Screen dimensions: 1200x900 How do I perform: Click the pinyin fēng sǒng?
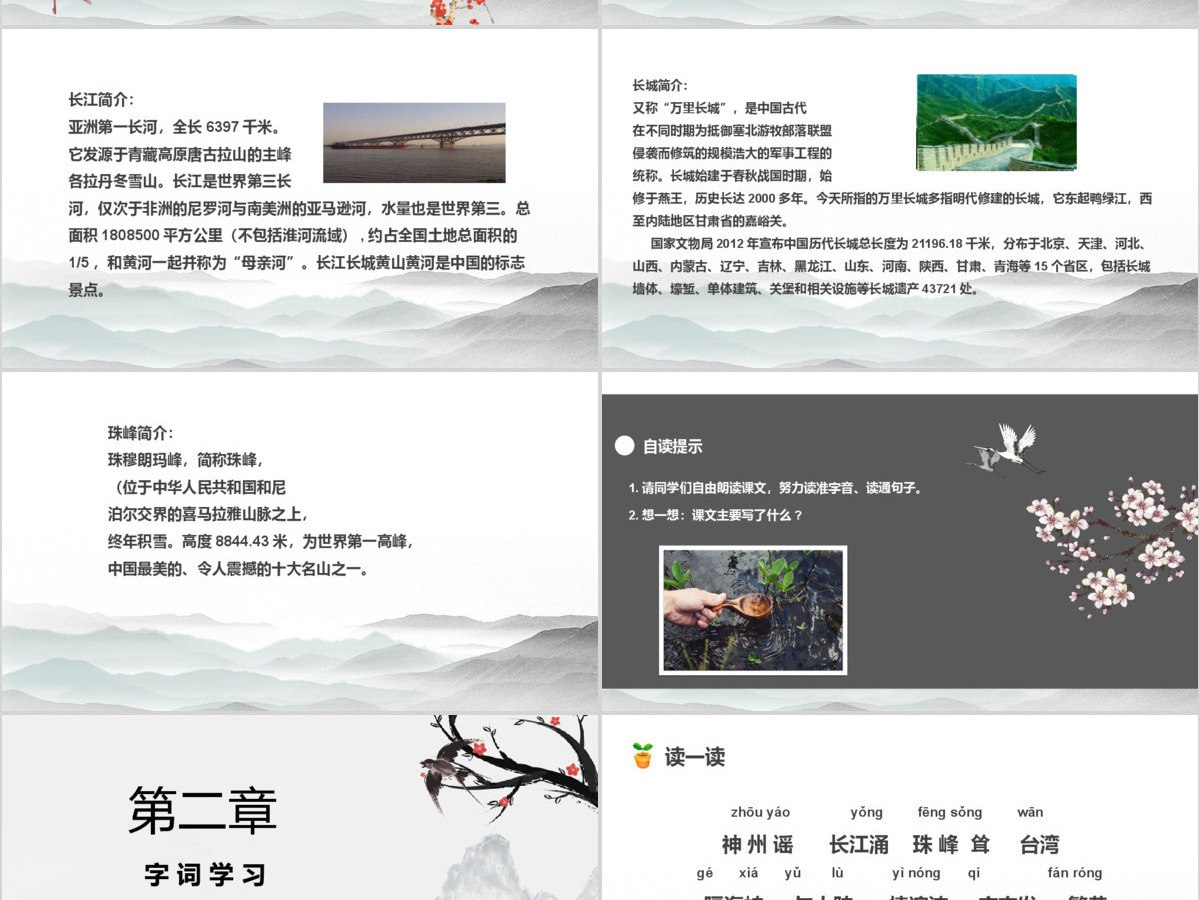pyautogui.click(x=950, y=812)
